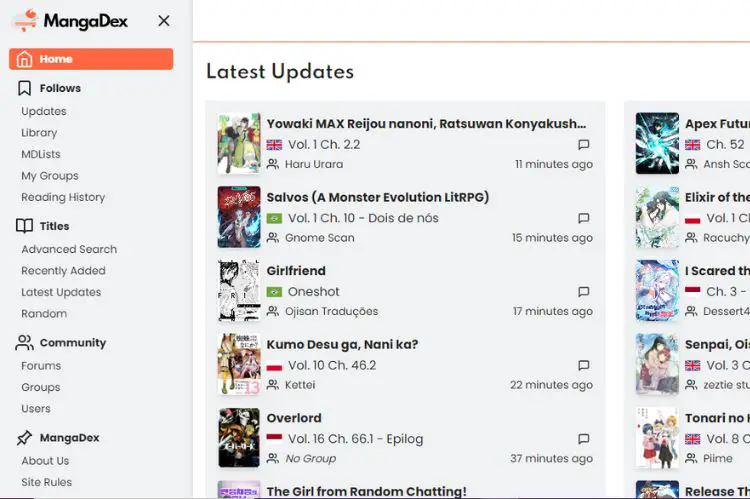750x499 pixels.
Task: Open title Salvos (A Monster Evolution LitRPG)
Action: pyautogui.click(x=377, y=197)
